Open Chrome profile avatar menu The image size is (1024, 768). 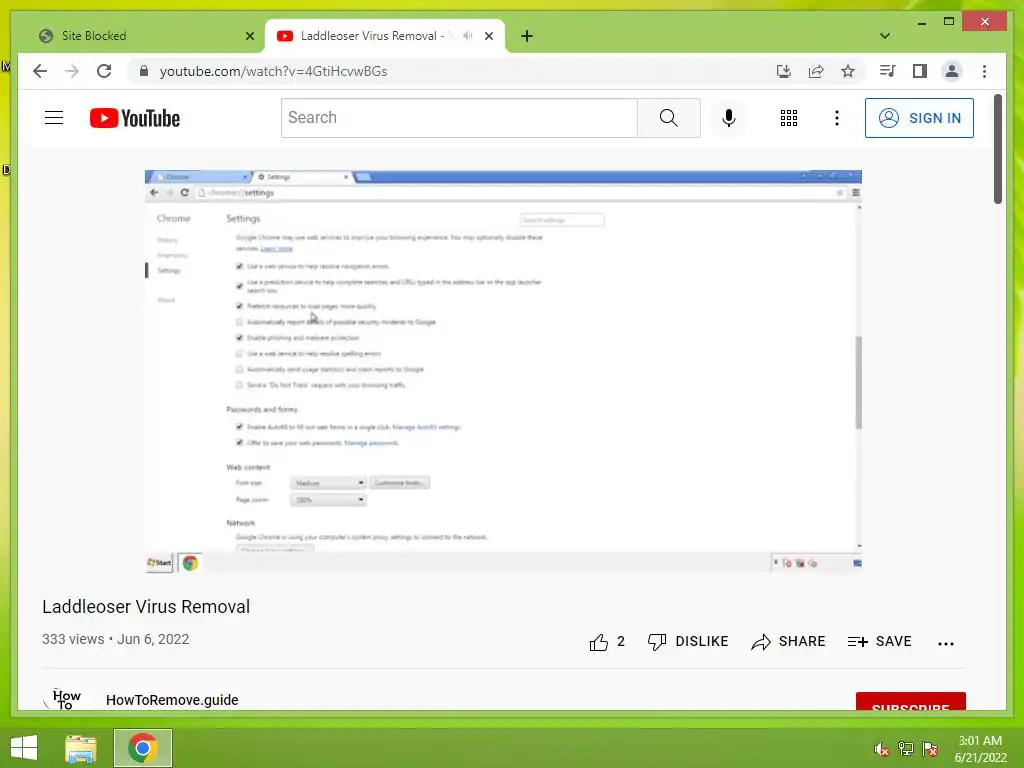tap(952, 71)
